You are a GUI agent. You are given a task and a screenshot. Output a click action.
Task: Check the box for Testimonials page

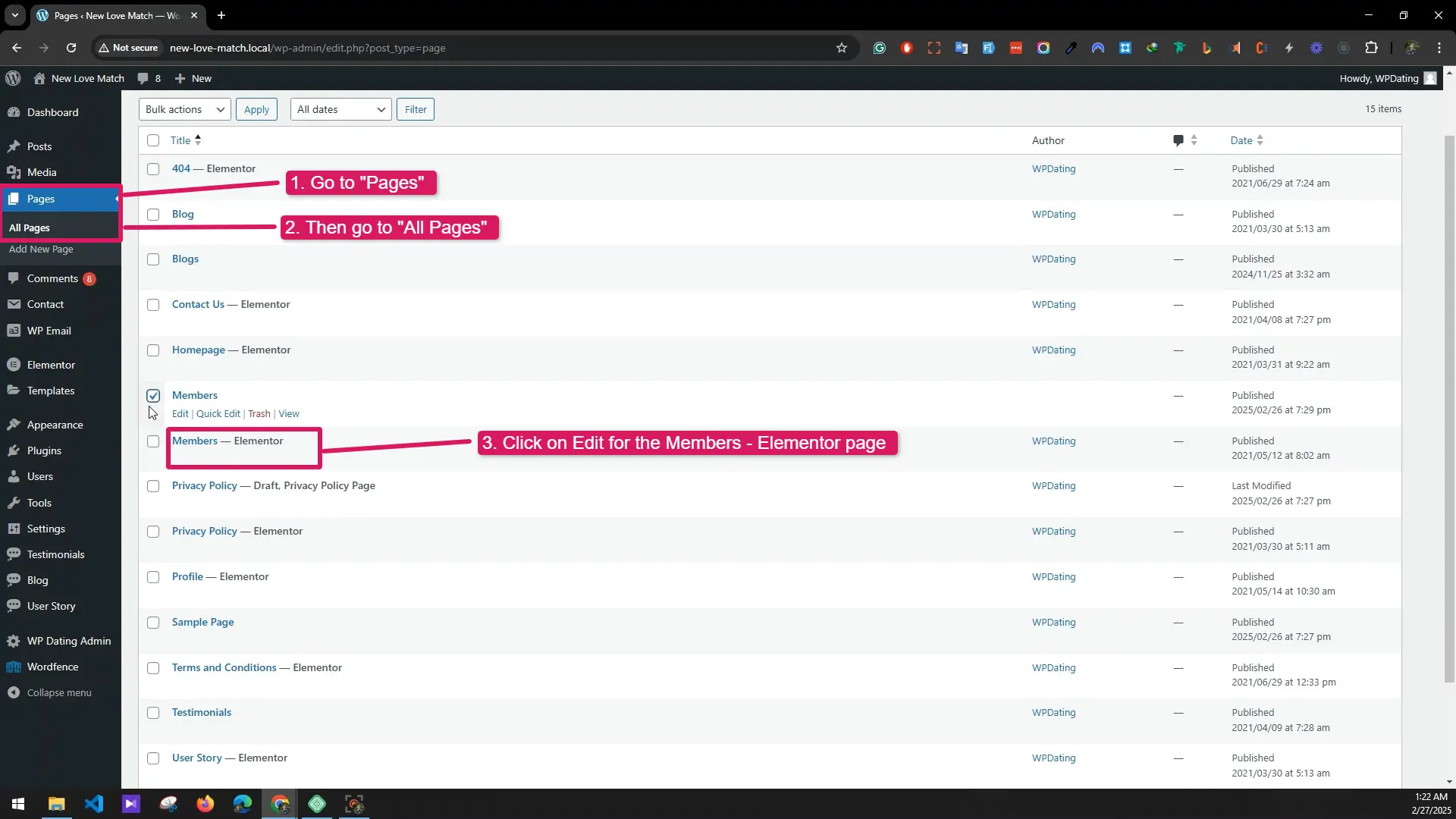tap(153, 713)
